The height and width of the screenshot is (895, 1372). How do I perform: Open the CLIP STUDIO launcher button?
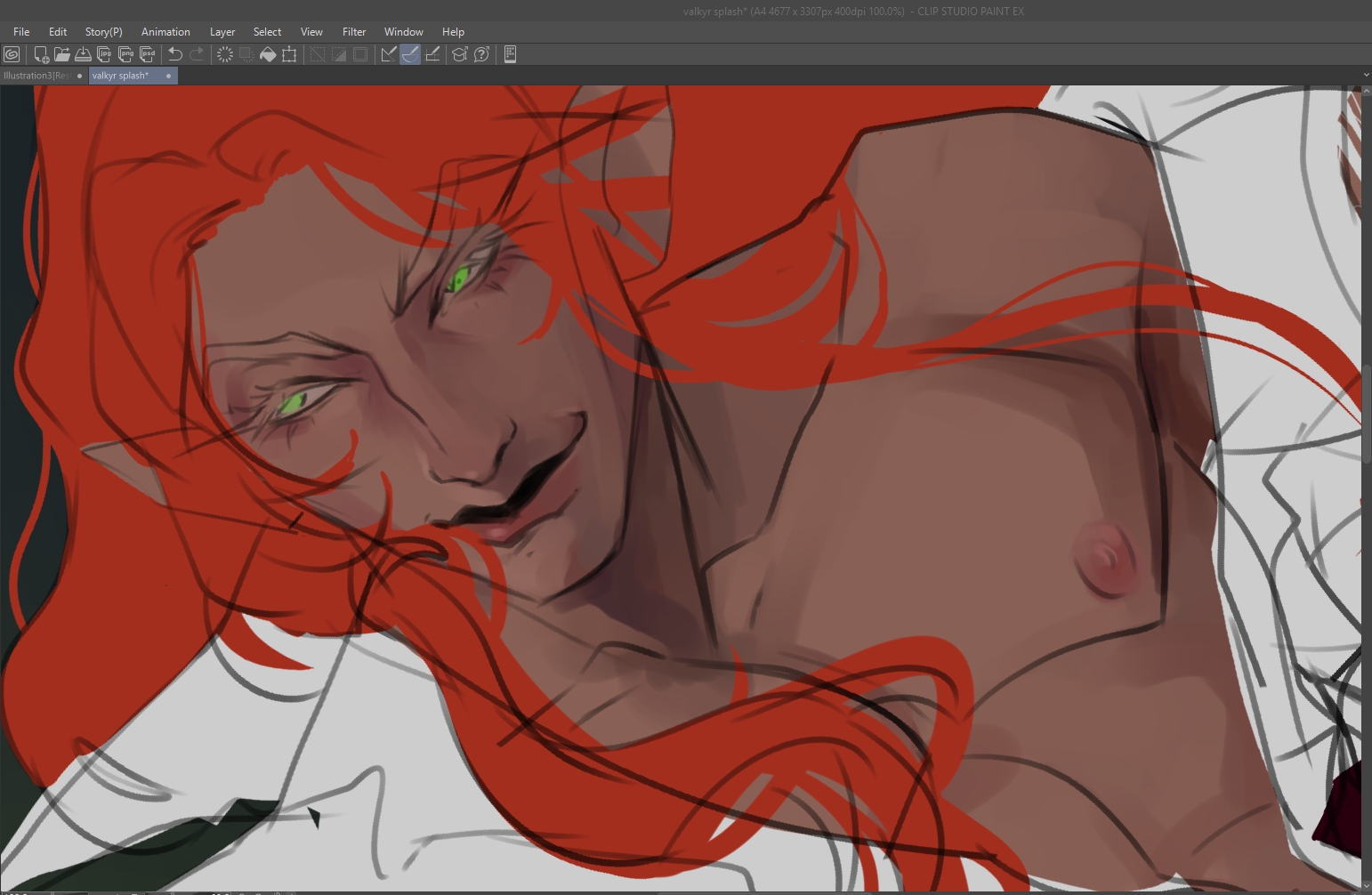[12, 54]
